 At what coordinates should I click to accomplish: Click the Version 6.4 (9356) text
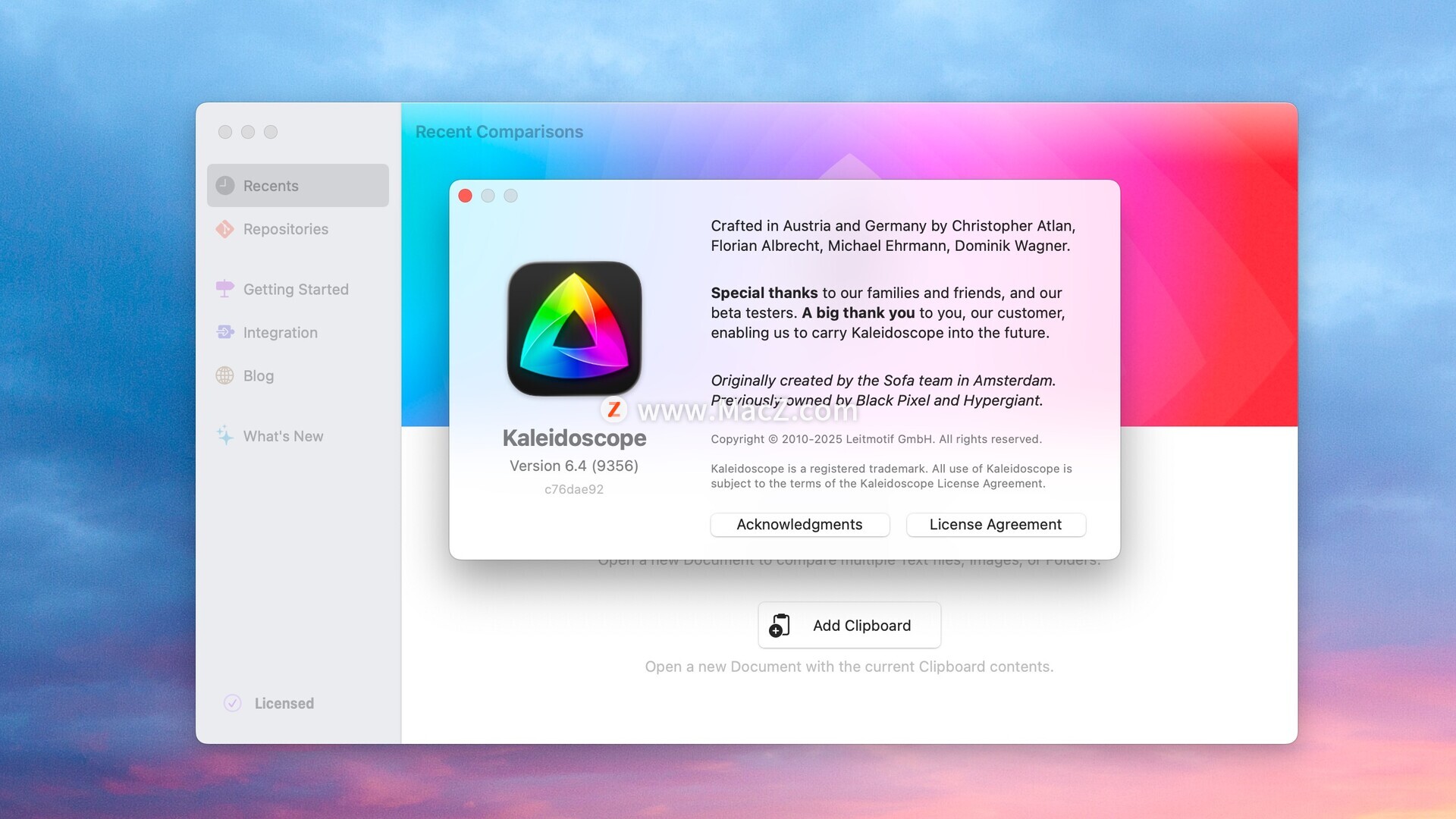point(574,466)
